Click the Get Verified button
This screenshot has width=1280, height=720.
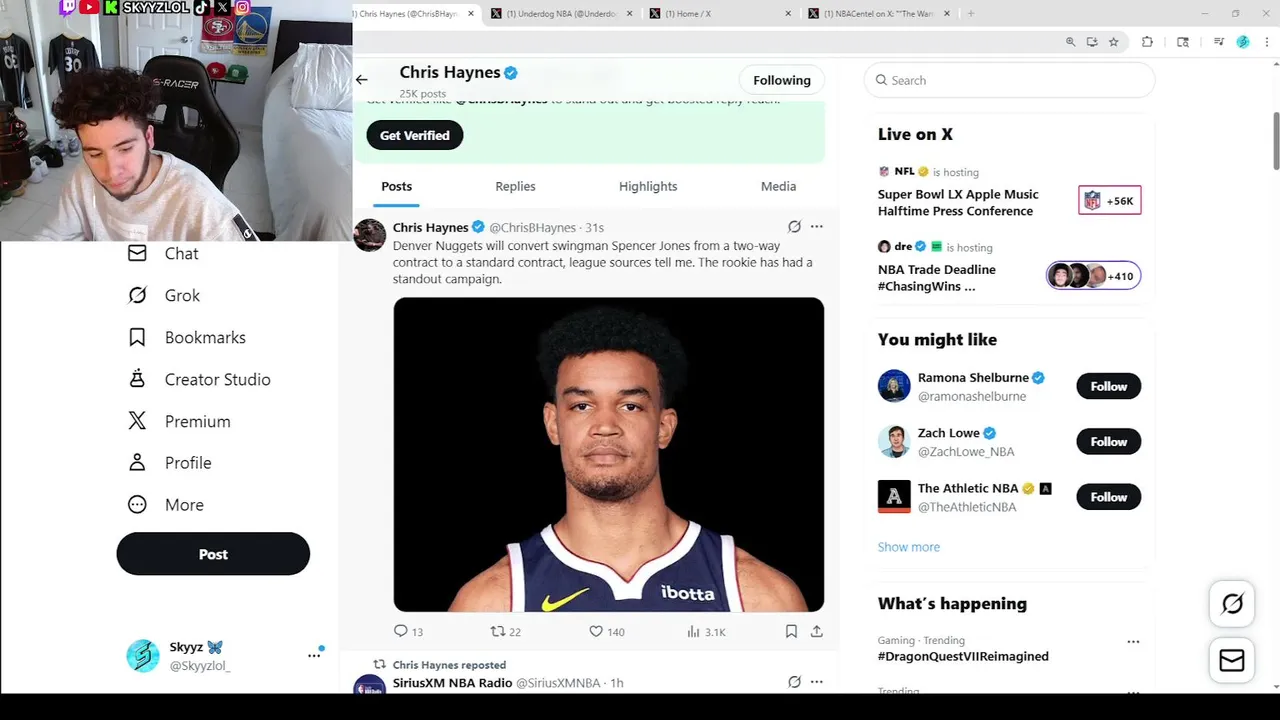[x=415, y=135]
